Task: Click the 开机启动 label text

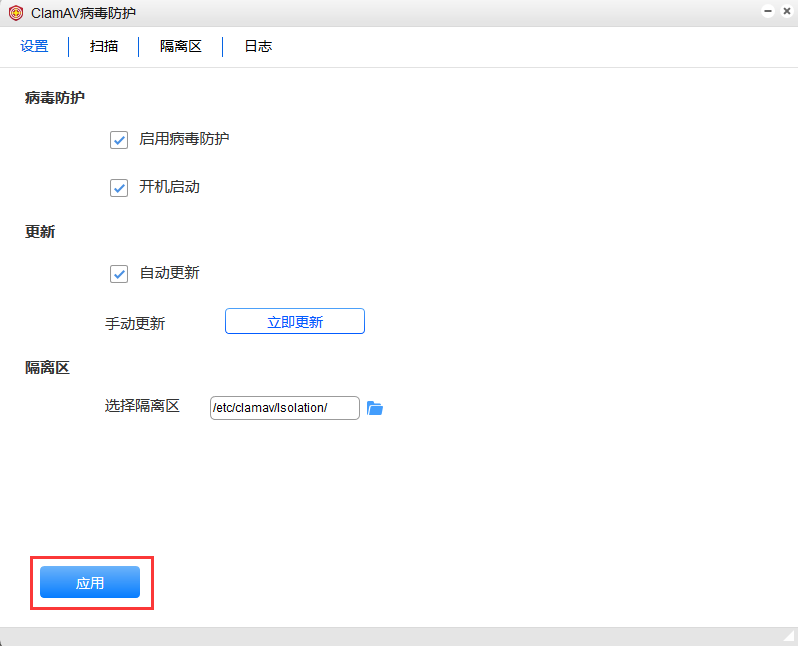Action: pyautogui.click(x=169, y=187)
